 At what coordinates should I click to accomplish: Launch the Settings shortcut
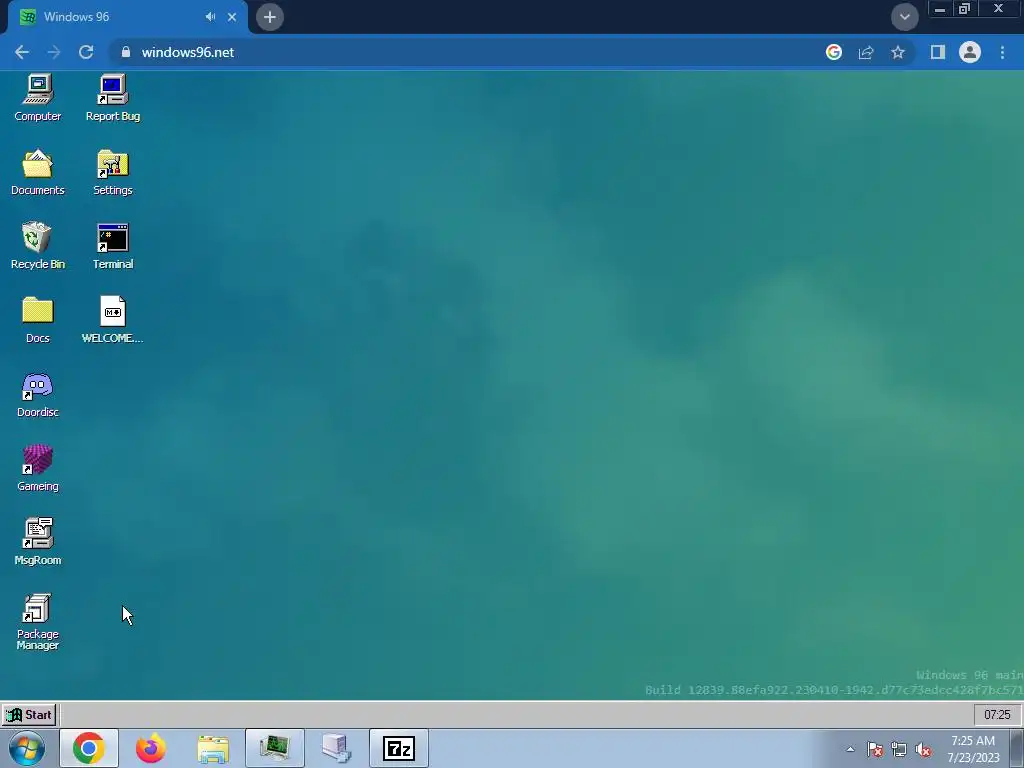[x=113, y=172]
